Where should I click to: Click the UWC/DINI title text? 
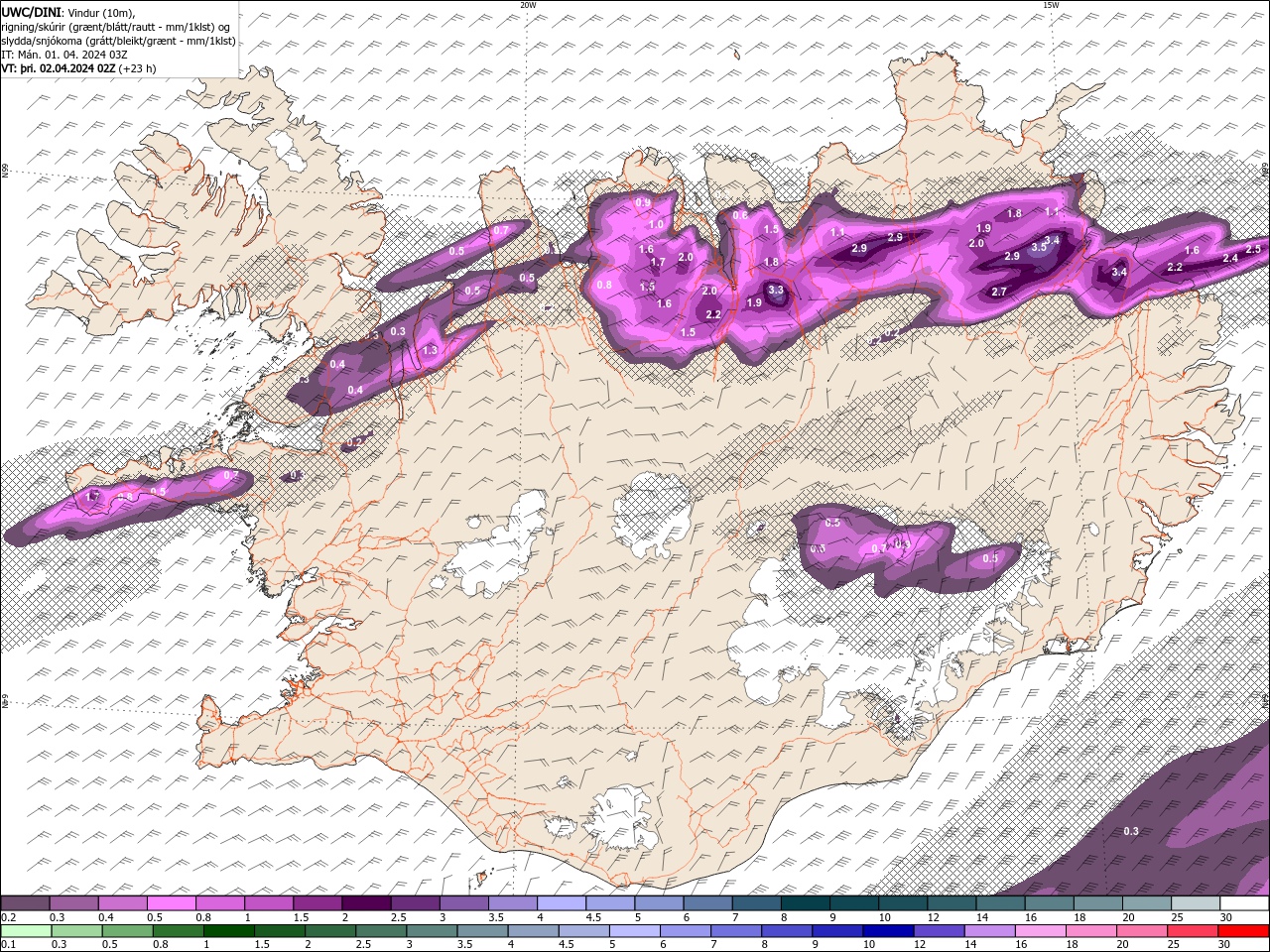coord(32,12)
